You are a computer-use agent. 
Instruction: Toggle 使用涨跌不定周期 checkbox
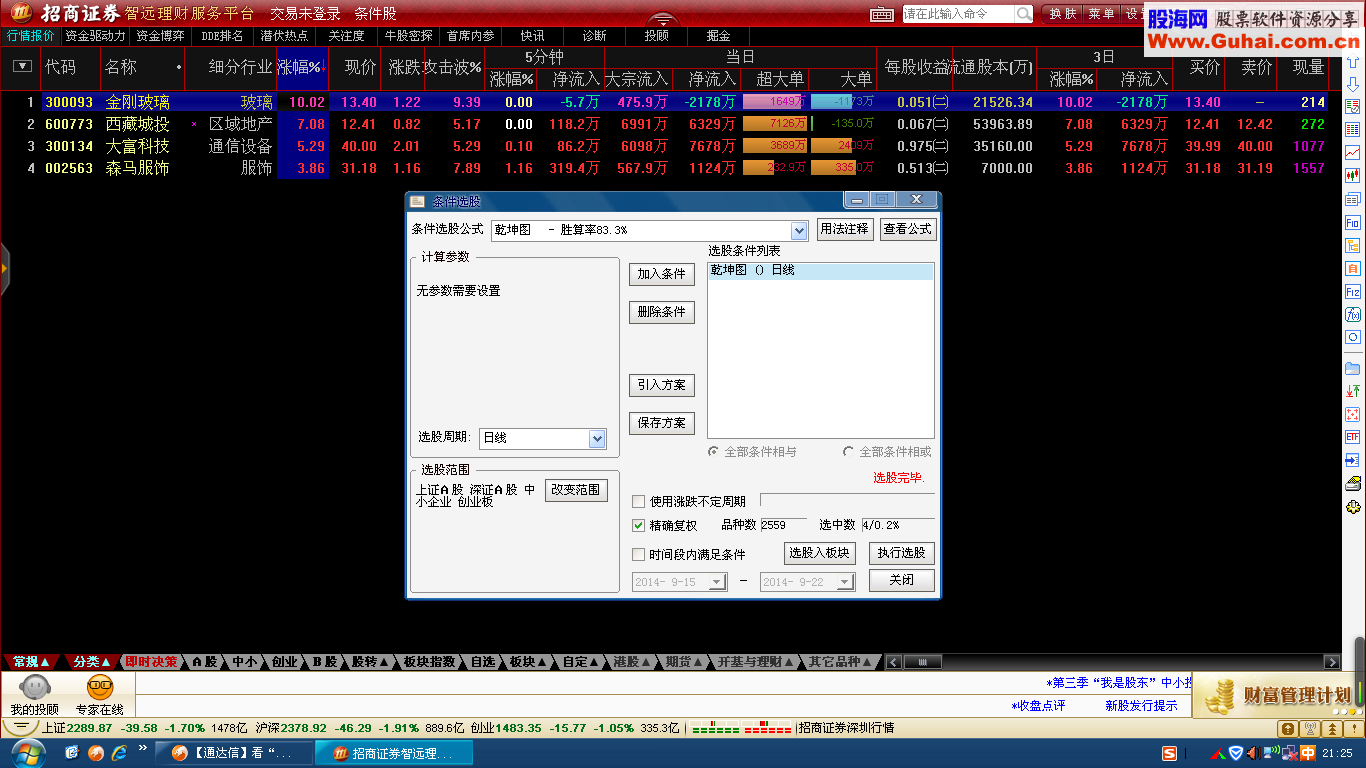tap(639, 502)
